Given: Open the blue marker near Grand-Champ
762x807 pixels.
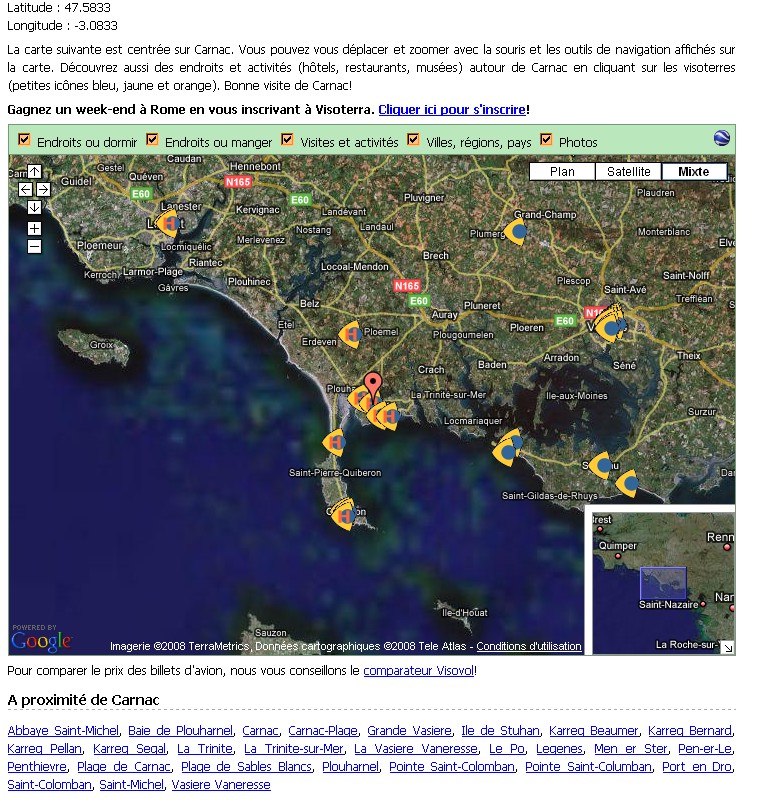Looking at the screenshot, I should point(516,232).
